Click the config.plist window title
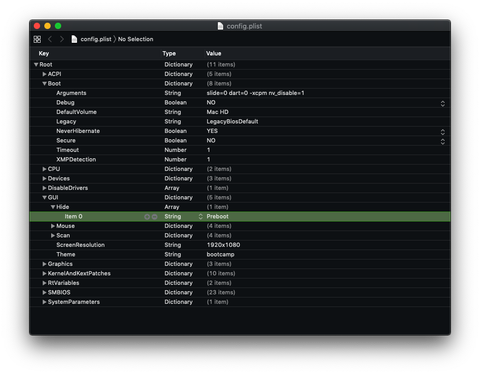This screenshot has width=480, height=374. pos(244,26)
